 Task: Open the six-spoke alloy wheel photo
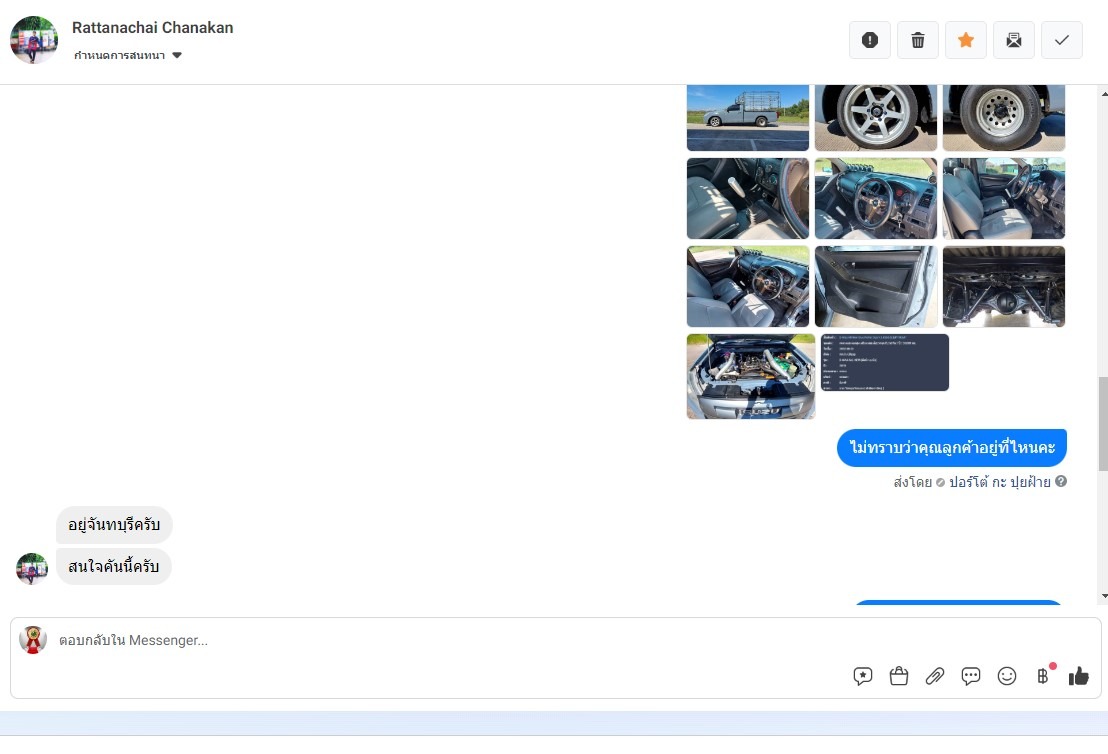point(876,118)
